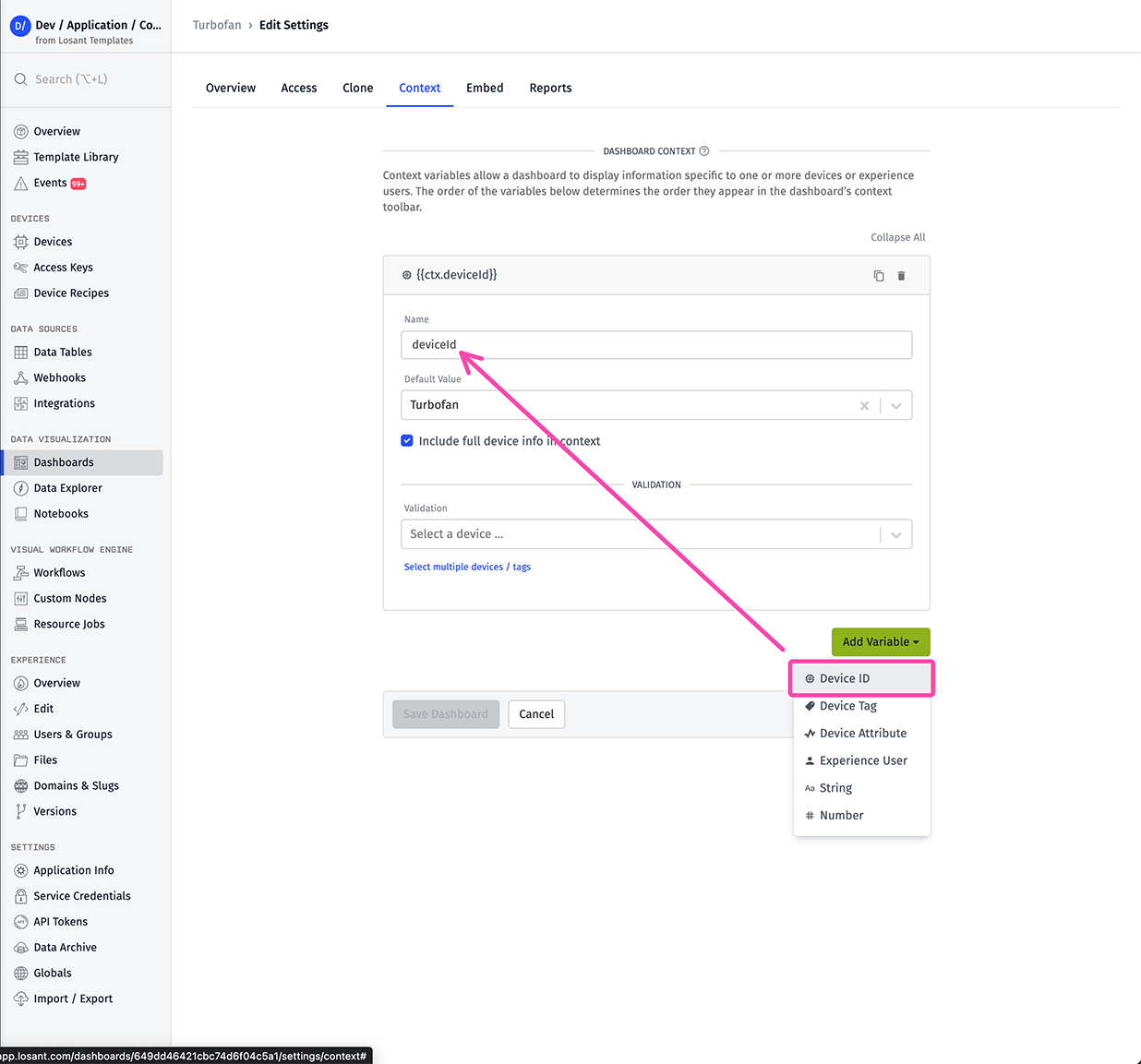1141x1064 pixels.
Task: Select Experience User menu option
Action: [x=862, y=761]
